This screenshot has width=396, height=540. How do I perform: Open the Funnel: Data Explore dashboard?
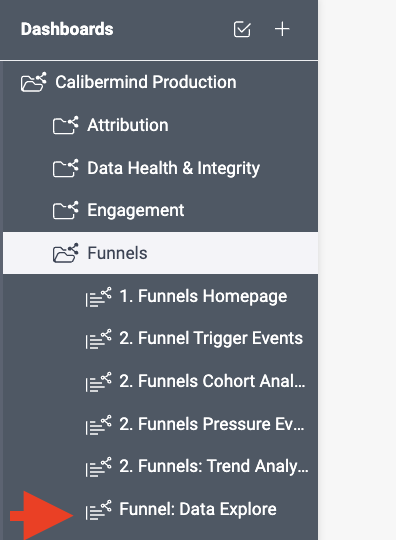coord(198,509)
